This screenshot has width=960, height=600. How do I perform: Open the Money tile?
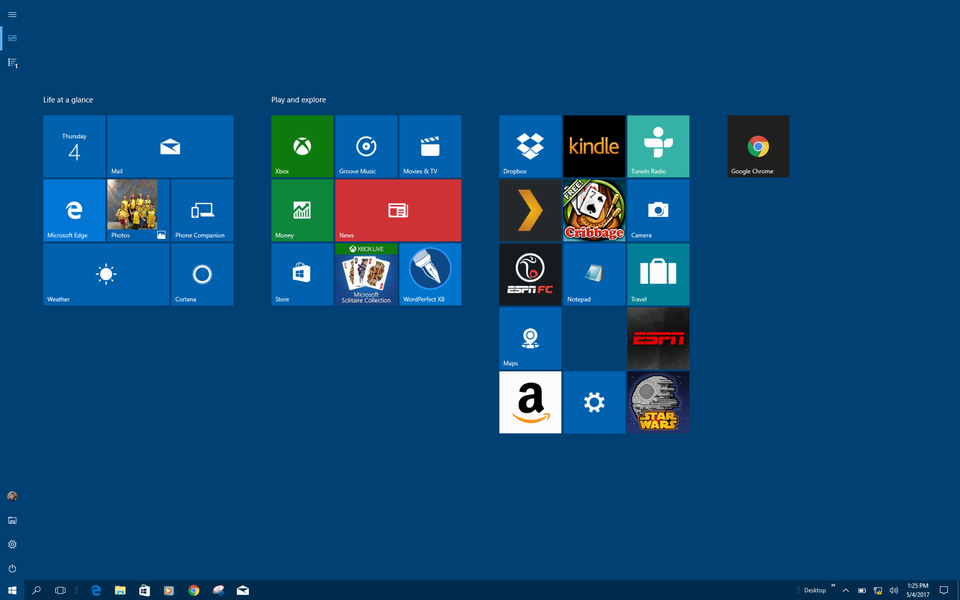pyautogui.click(x=302, y=210)
